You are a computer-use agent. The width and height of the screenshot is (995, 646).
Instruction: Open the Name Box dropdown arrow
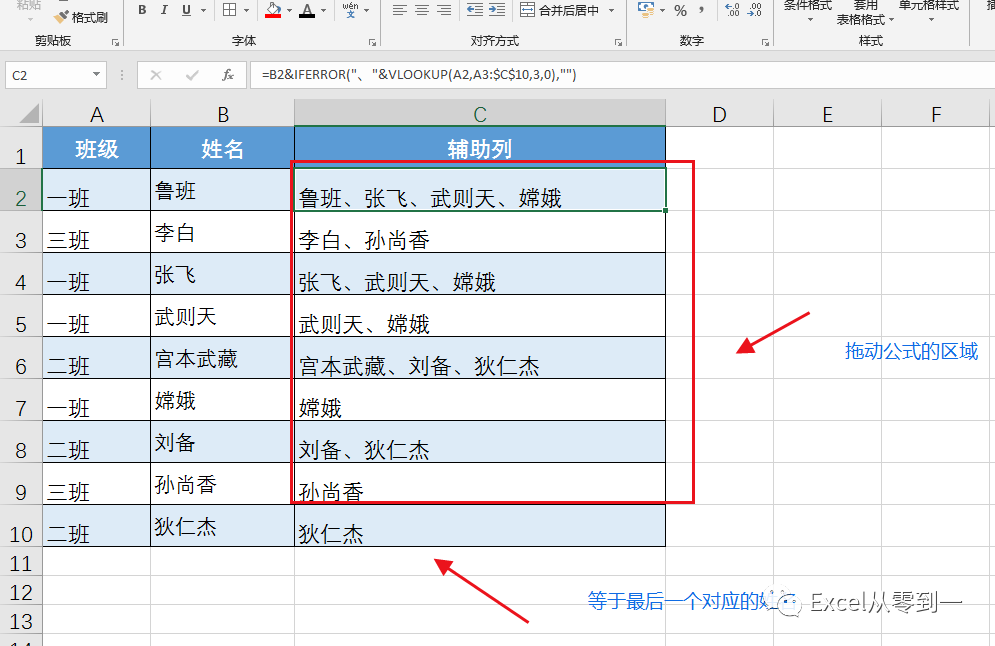pyautogui.click(x=96, y=75)
